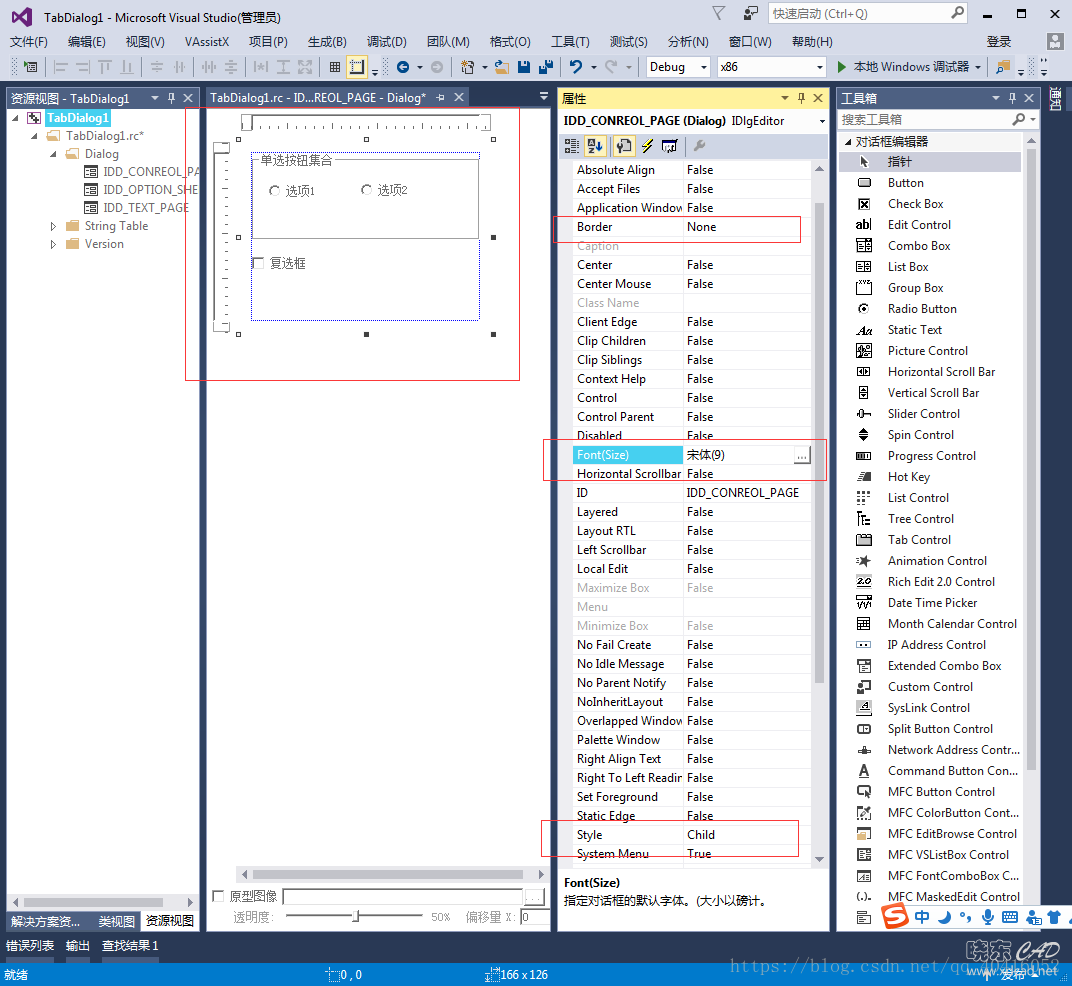Expand the Version tree node

(x=53, y=244)
